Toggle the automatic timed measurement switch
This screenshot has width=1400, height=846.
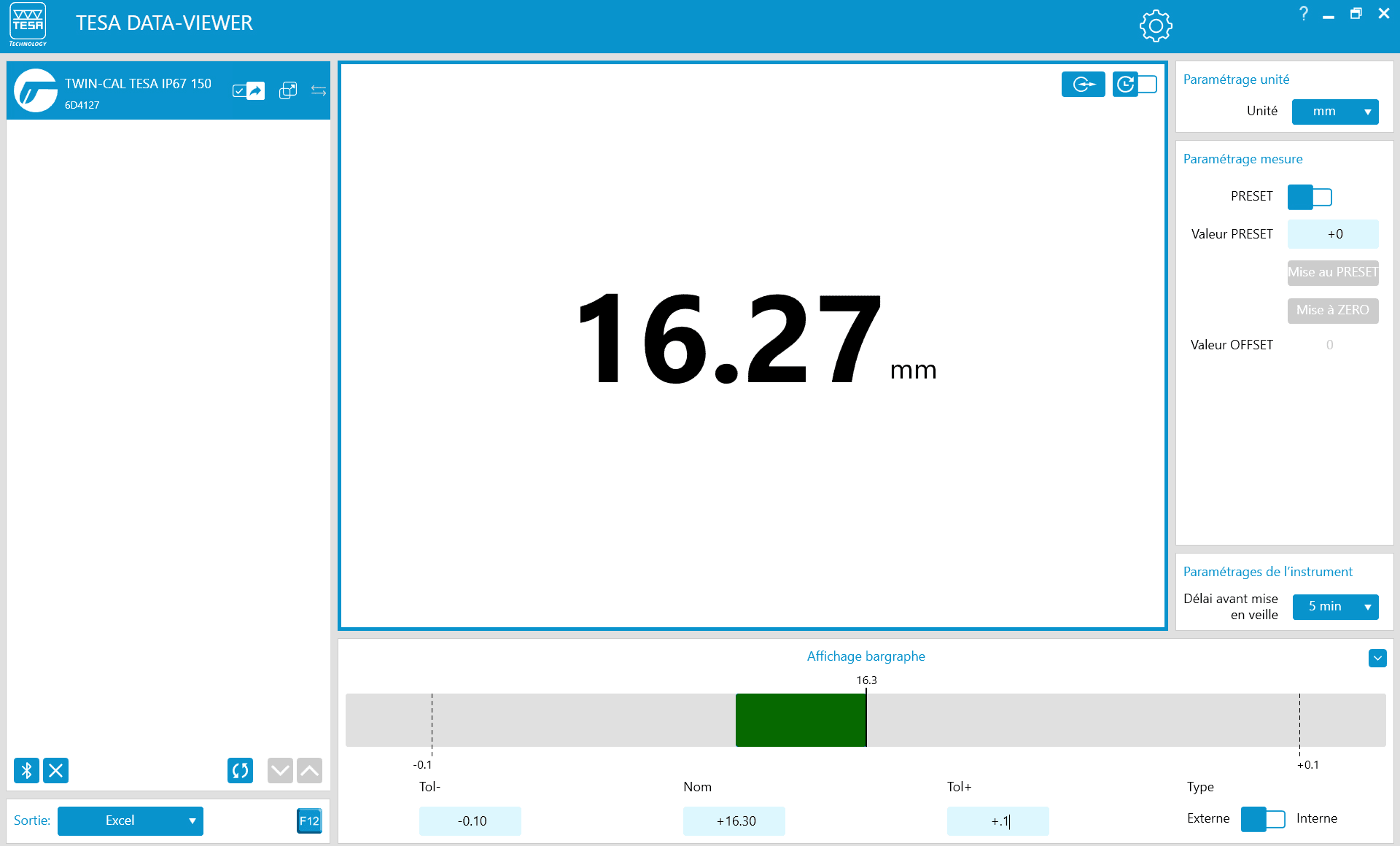[x=1135, y=84]
